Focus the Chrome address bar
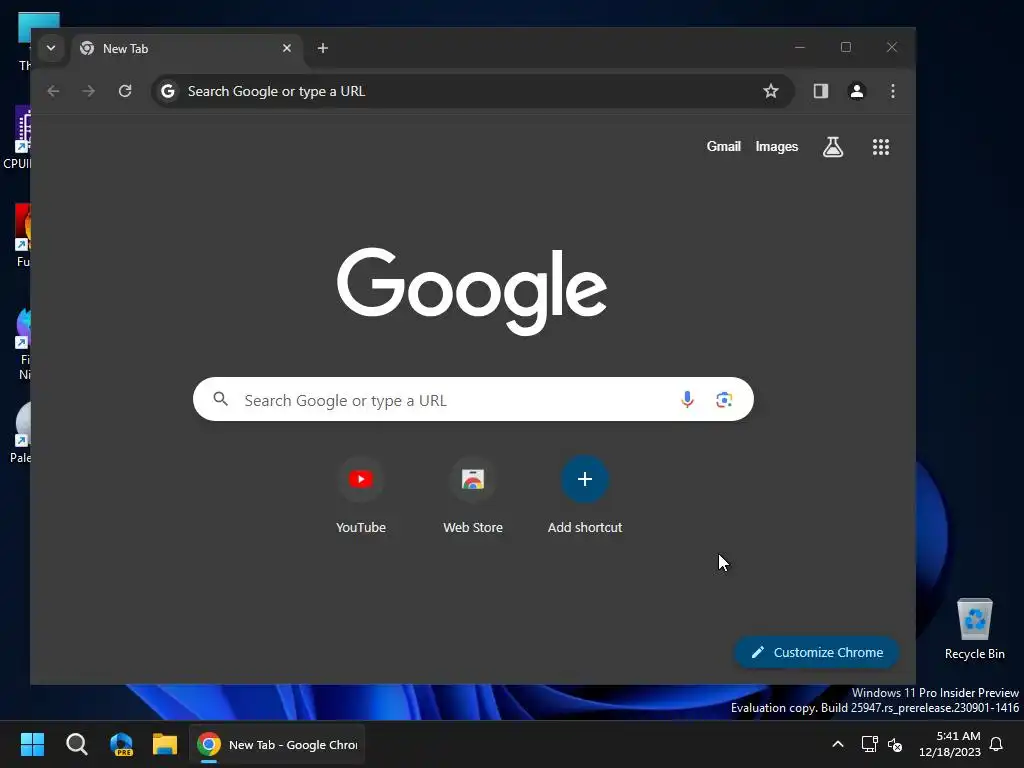1024x768 pixels. coord(473,91)
